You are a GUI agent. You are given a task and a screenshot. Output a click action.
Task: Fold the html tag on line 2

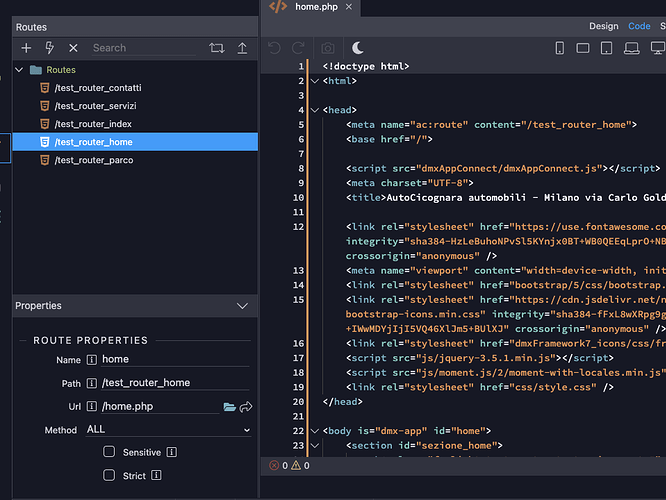pyautogui.click(x=315, y=81)
